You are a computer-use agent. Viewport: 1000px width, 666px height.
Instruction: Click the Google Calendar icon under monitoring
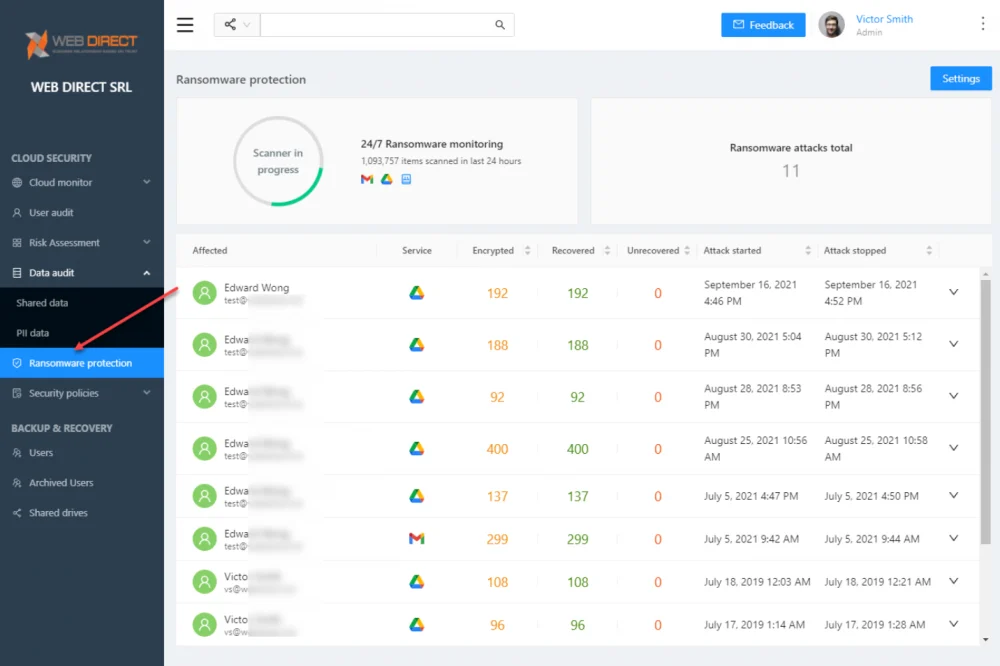[x=406, y=179]
